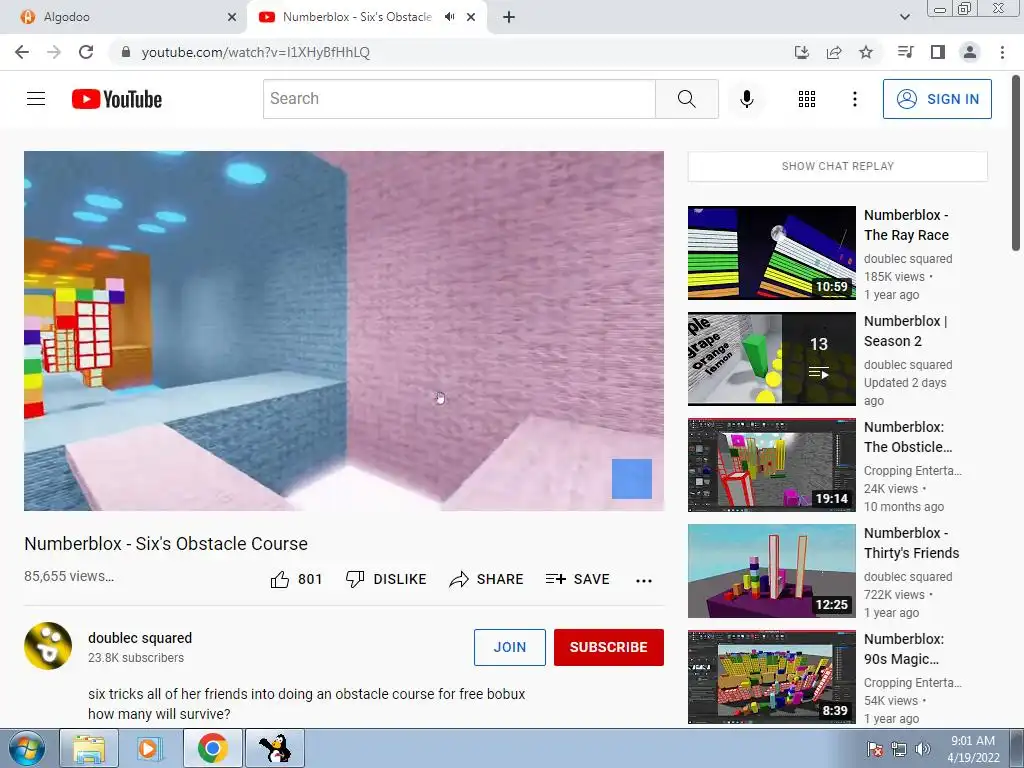Click the Chrome taskbar icon

pyautogui.click(x=212, y=748)
